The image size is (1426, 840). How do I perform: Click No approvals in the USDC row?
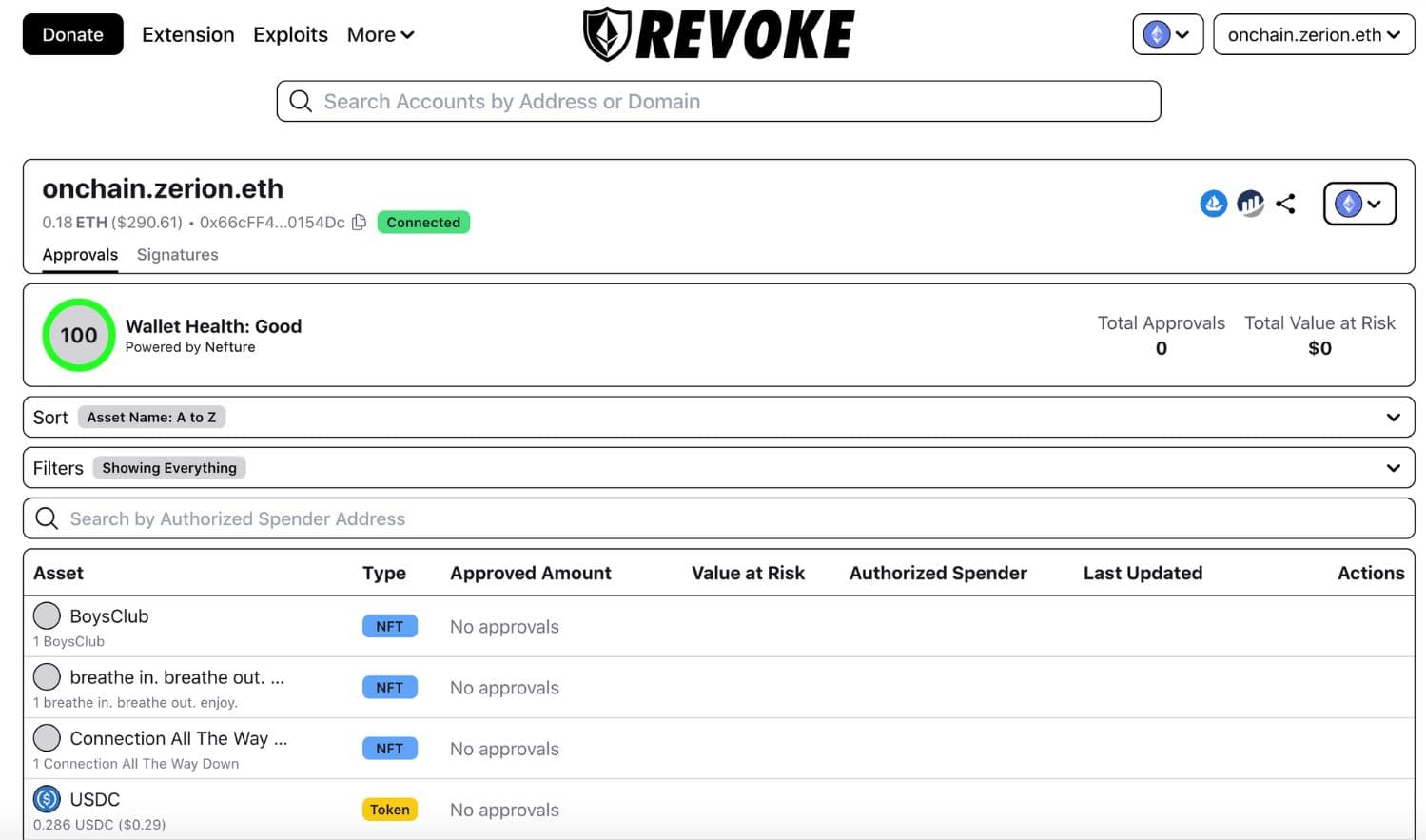coord(504,811)
